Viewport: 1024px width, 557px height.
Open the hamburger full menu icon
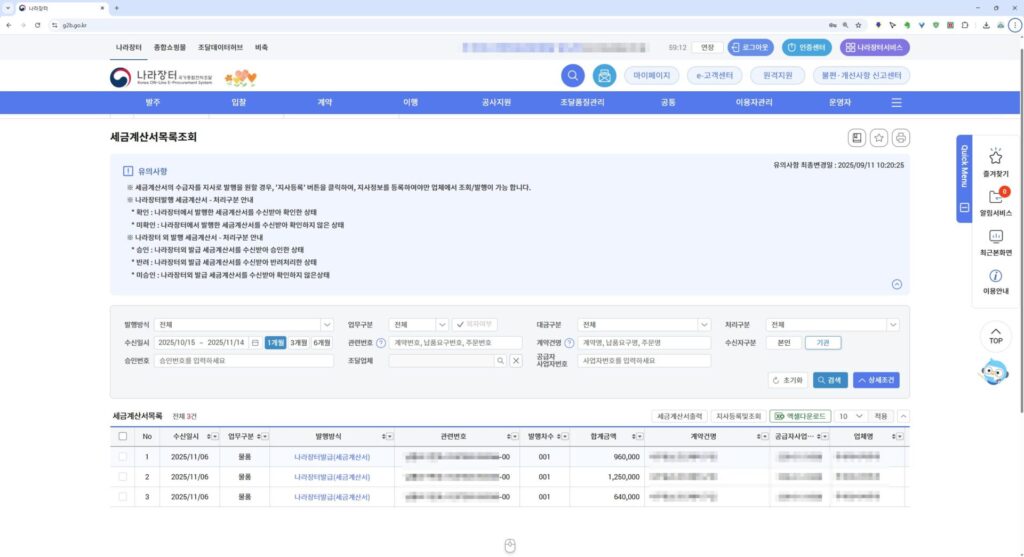pyautogui.click(x=896, y=102)
